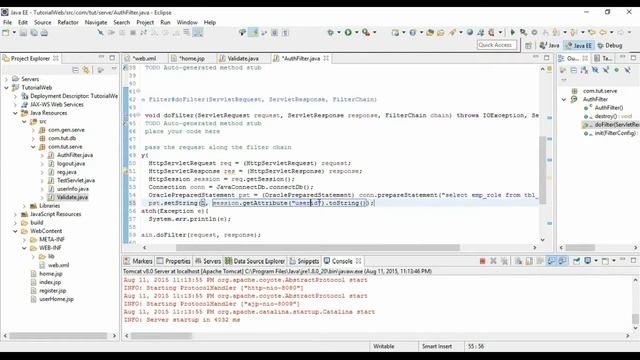Click the console horizontal scrollbar thumb
This screenshot has height=360, width=640.
[x=162, y=336]
